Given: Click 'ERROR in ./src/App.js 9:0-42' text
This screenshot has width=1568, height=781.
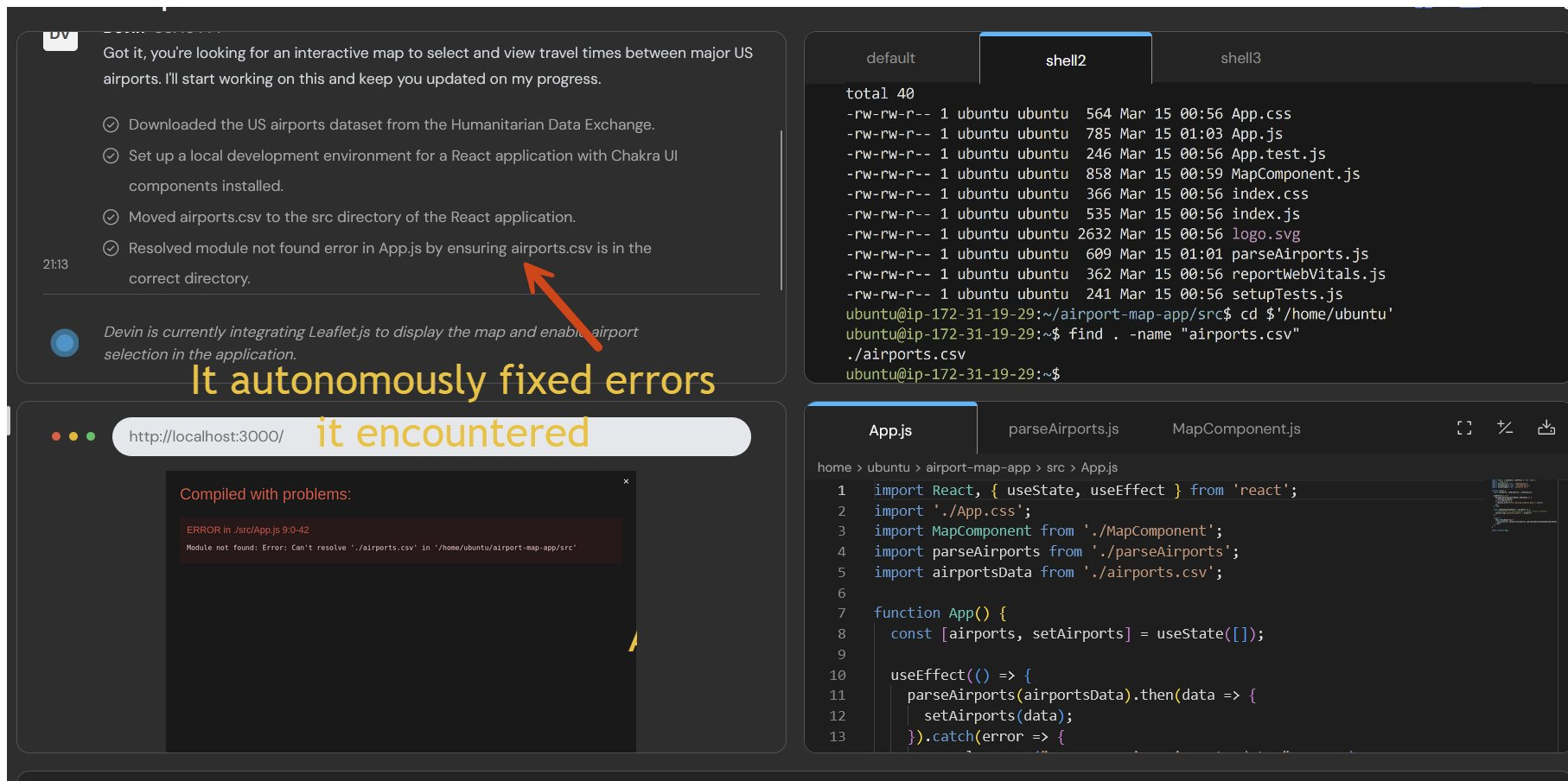Looking at the screenshot, I should pos(247,530).
